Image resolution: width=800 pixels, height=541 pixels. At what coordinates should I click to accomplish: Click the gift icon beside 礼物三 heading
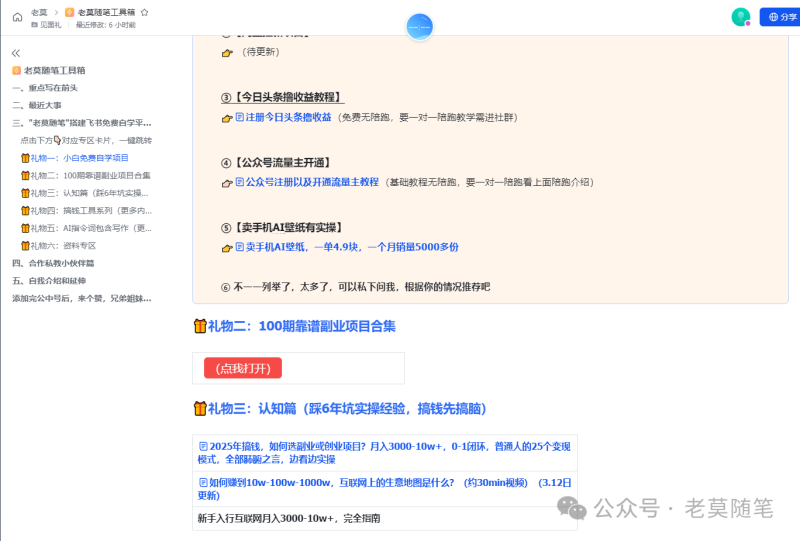pos(200,408)
